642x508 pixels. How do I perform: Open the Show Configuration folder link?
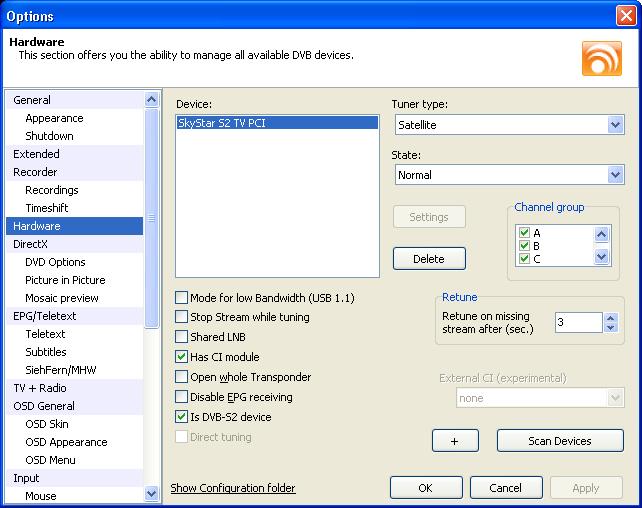coord(233,488)
